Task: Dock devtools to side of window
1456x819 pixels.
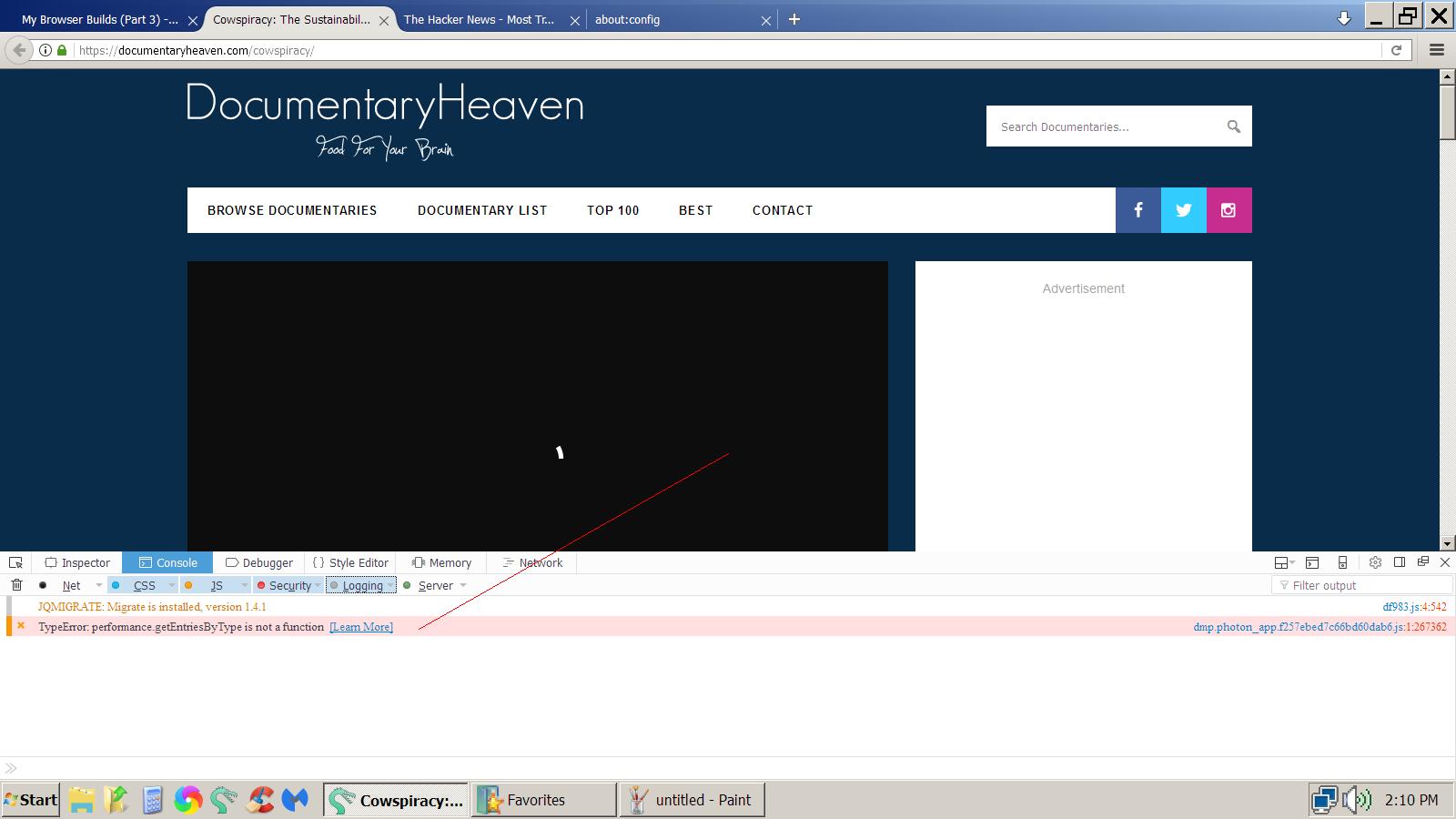Action: (1400, 562)
